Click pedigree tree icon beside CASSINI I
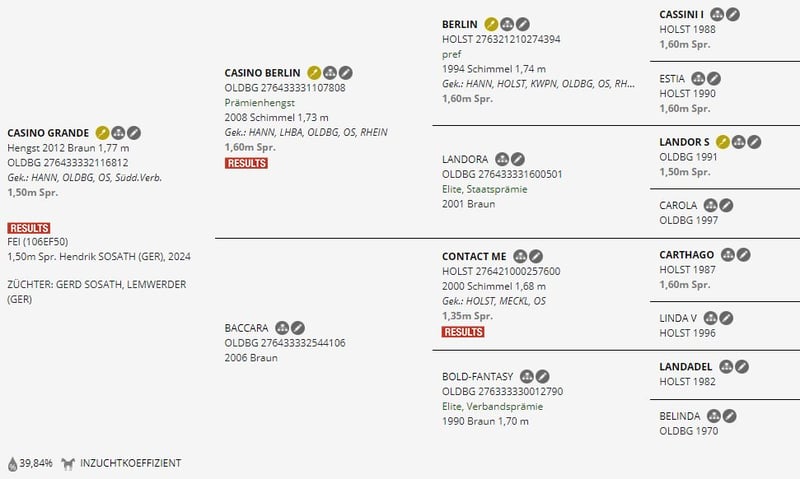 [717, 14]
